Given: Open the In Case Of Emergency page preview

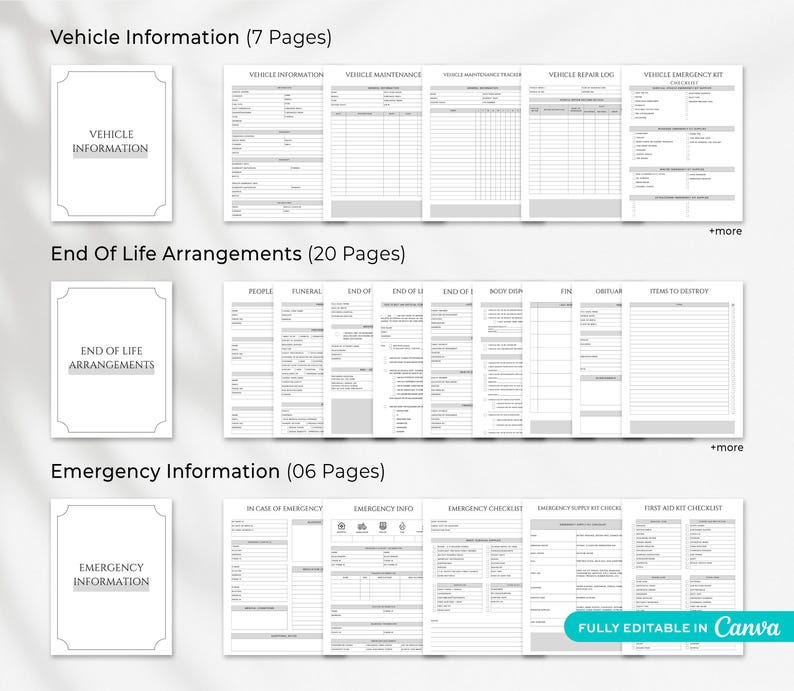Looking at the screenshot, I should [273, 577].
